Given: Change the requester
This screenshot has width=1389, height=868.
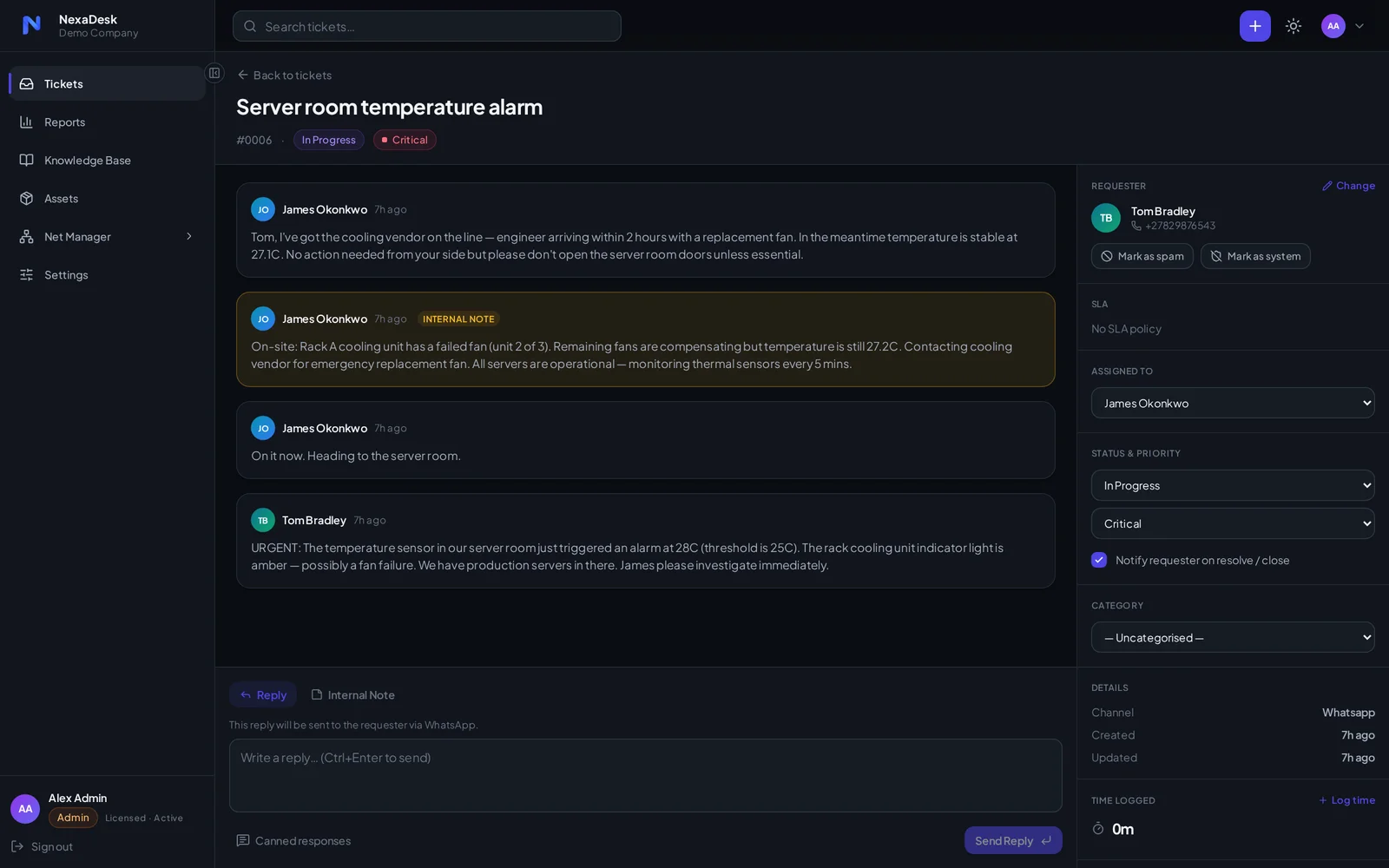Looking at the screenshot, I should tap(1348, 186).
